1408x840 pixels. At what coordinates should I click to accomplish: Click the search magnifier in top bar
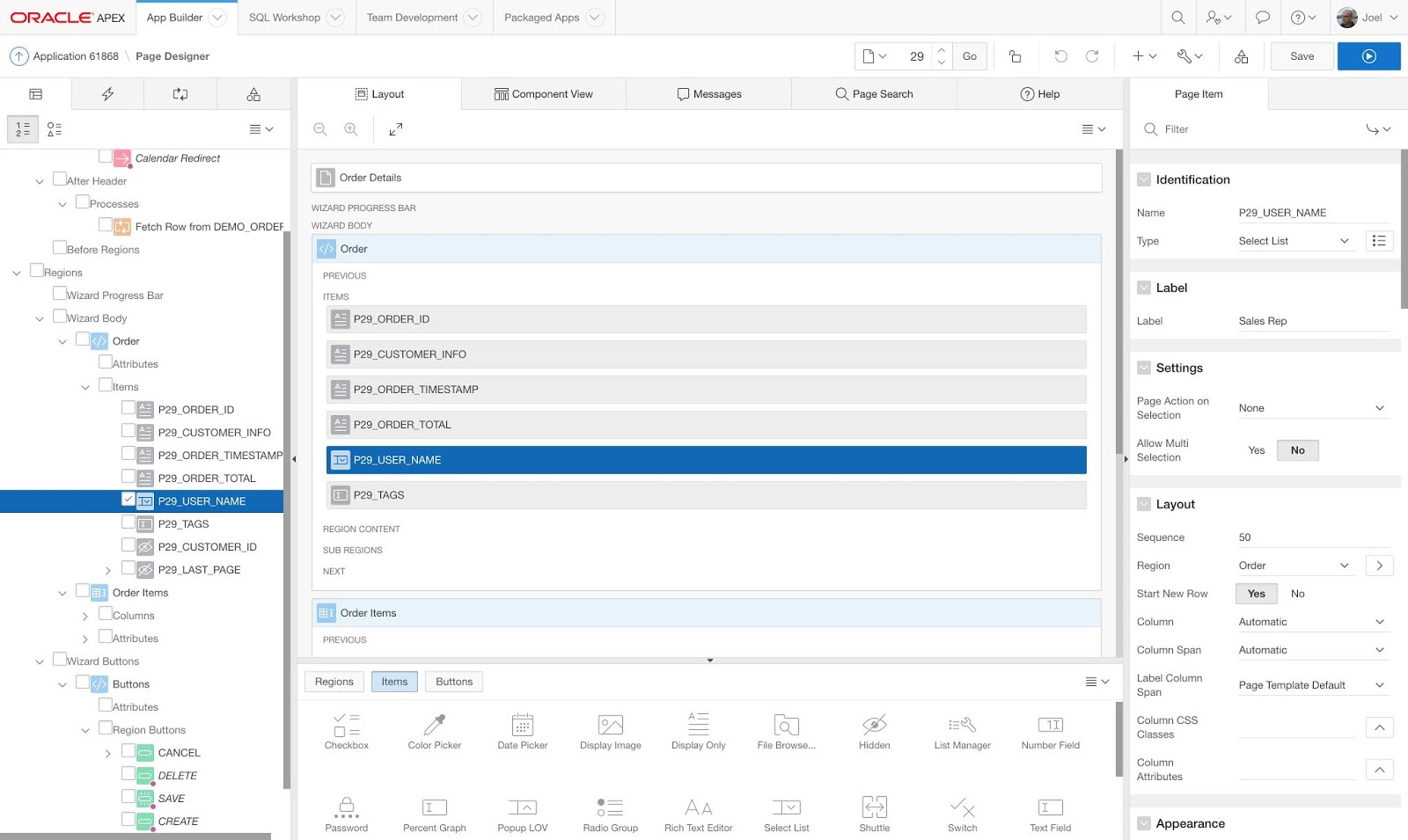(x=1177, y=18)
